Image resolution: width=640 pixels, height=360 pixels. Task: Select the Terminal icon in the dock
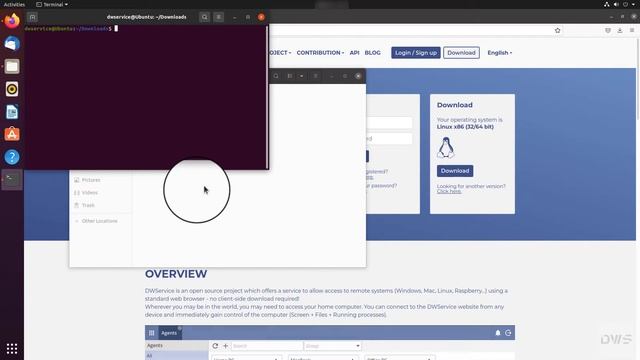(x=12, y=180)
